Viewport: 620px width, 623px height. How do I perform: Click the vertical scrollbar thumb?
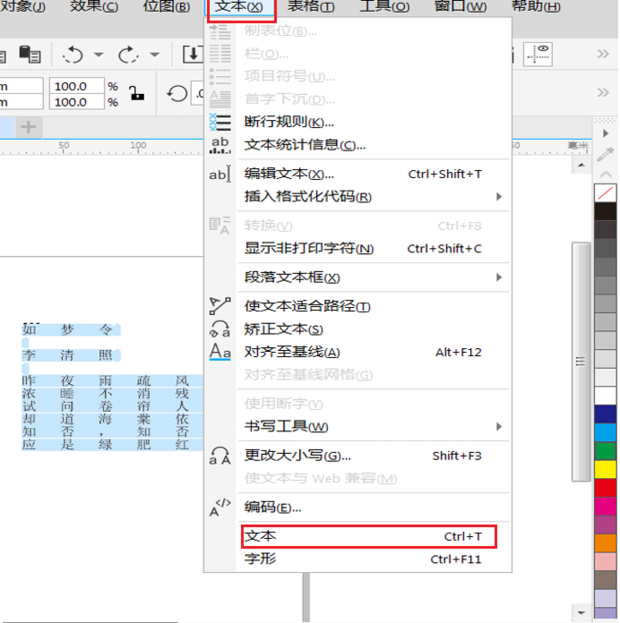[581, 362]
